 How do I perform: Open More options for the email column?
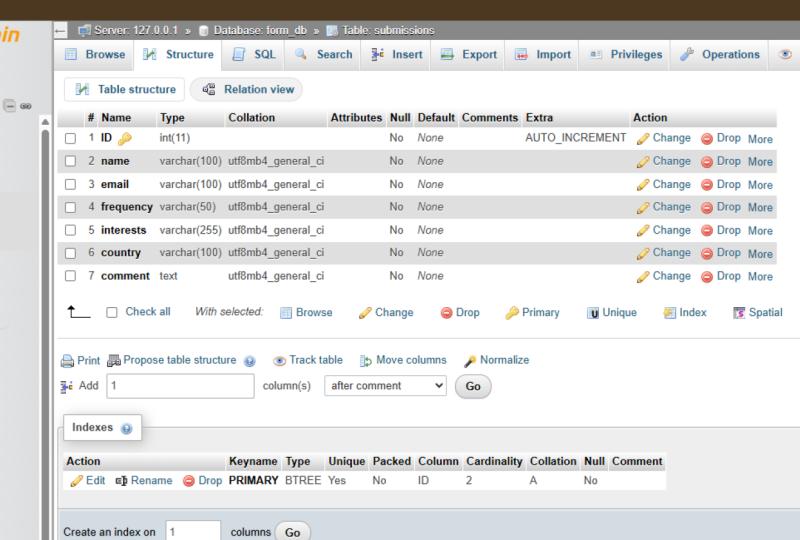760,185
